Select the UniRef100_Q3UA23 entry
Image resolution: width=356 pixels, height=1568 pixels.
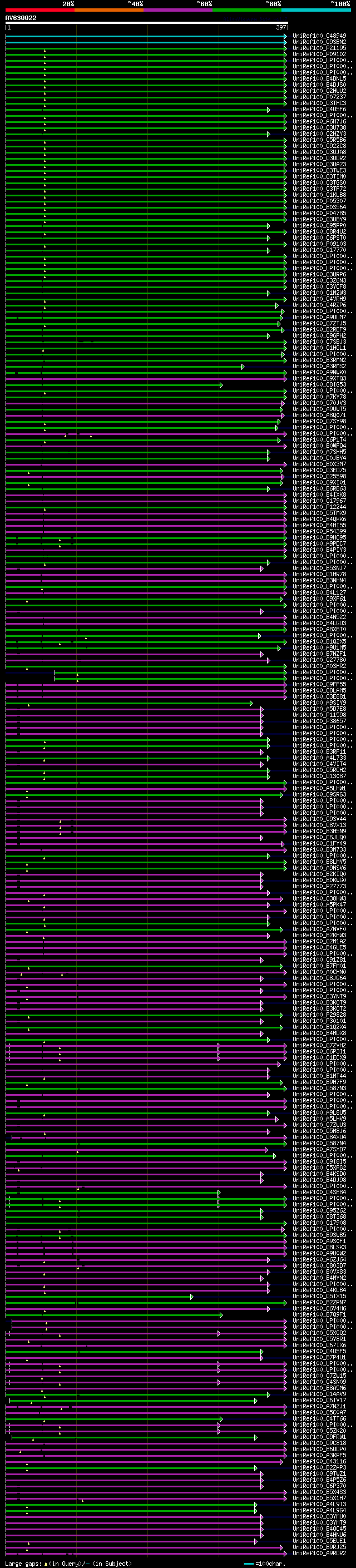coord(319,164)
